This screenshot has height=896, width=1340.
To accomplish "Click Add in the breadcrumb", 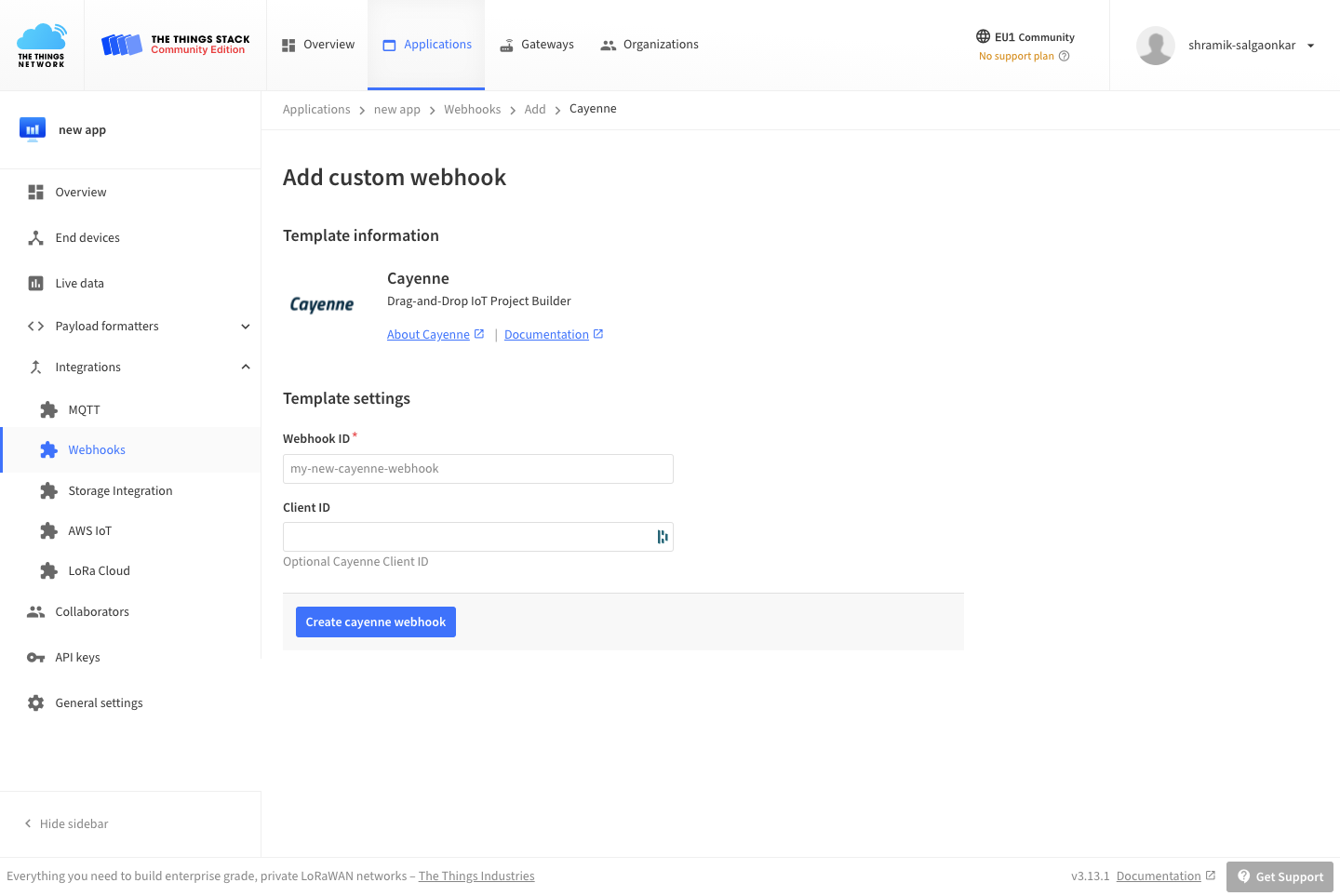I will (x=535, y=109).
